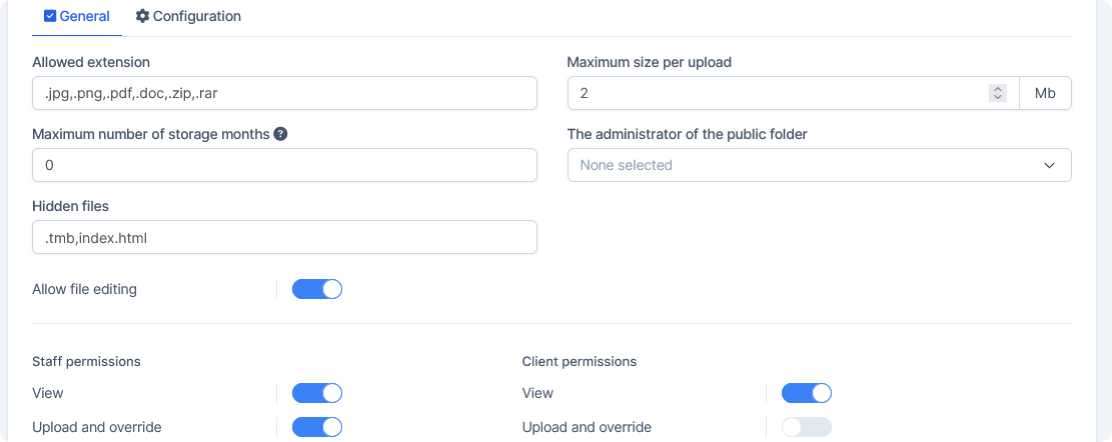1112x442 pixels.
Task: Click the Maximum number of storage months field
Action: pyautogui.click(x=284, y=165)
